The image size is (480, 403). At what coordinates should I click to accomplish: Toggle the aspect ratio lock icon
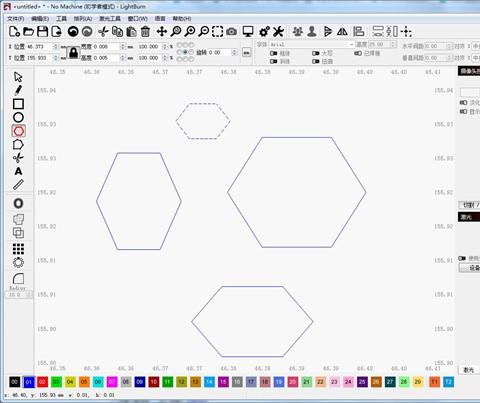73,53
